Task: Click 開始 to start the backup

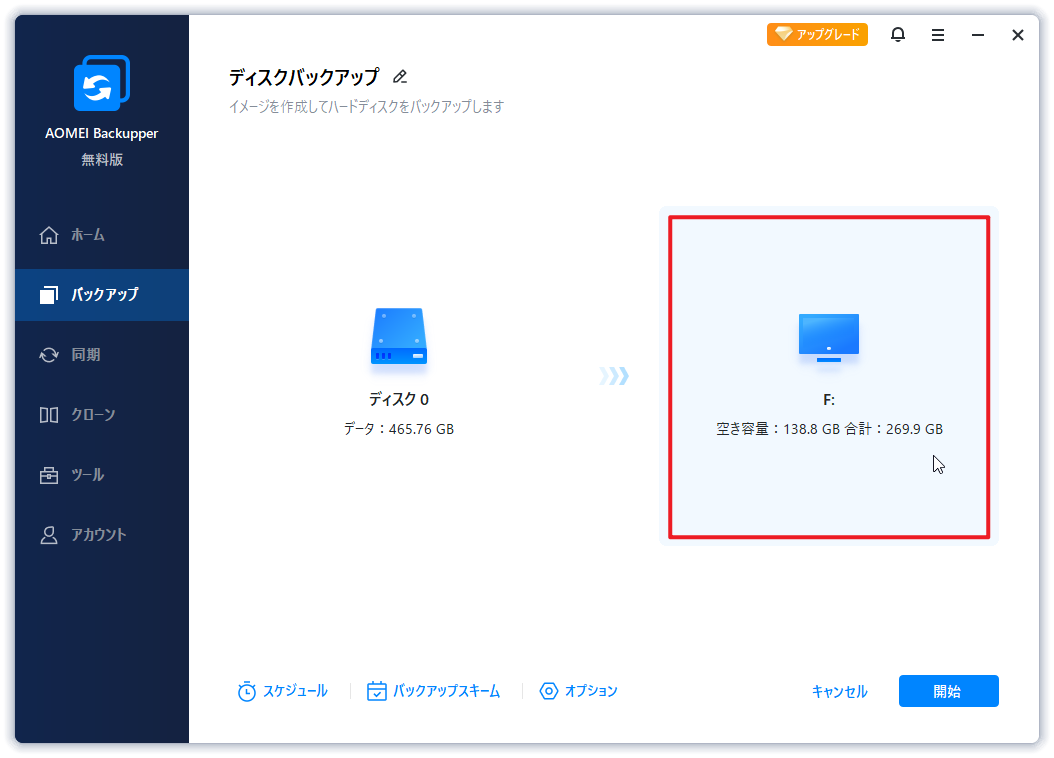Action: pos(948,691)
